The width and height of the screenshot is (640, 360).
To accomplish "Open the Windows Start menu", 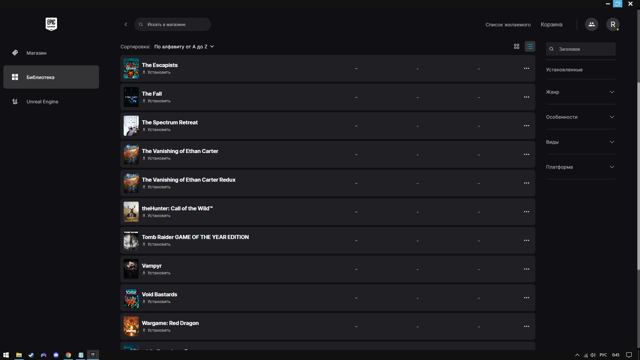I will (x=6, y=355).
